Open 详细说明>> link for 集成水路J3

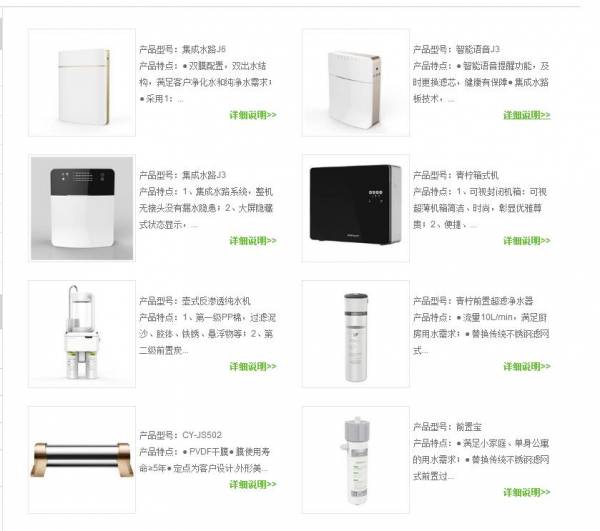tap(253, 241)
